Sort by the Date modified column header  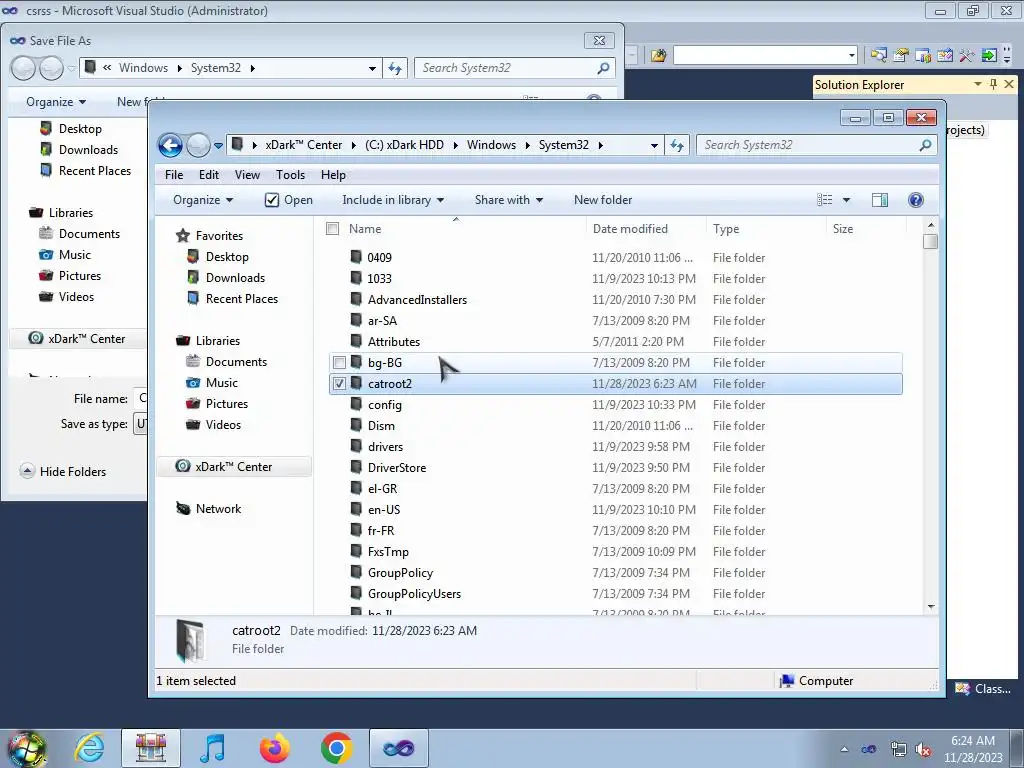point(647,229)
